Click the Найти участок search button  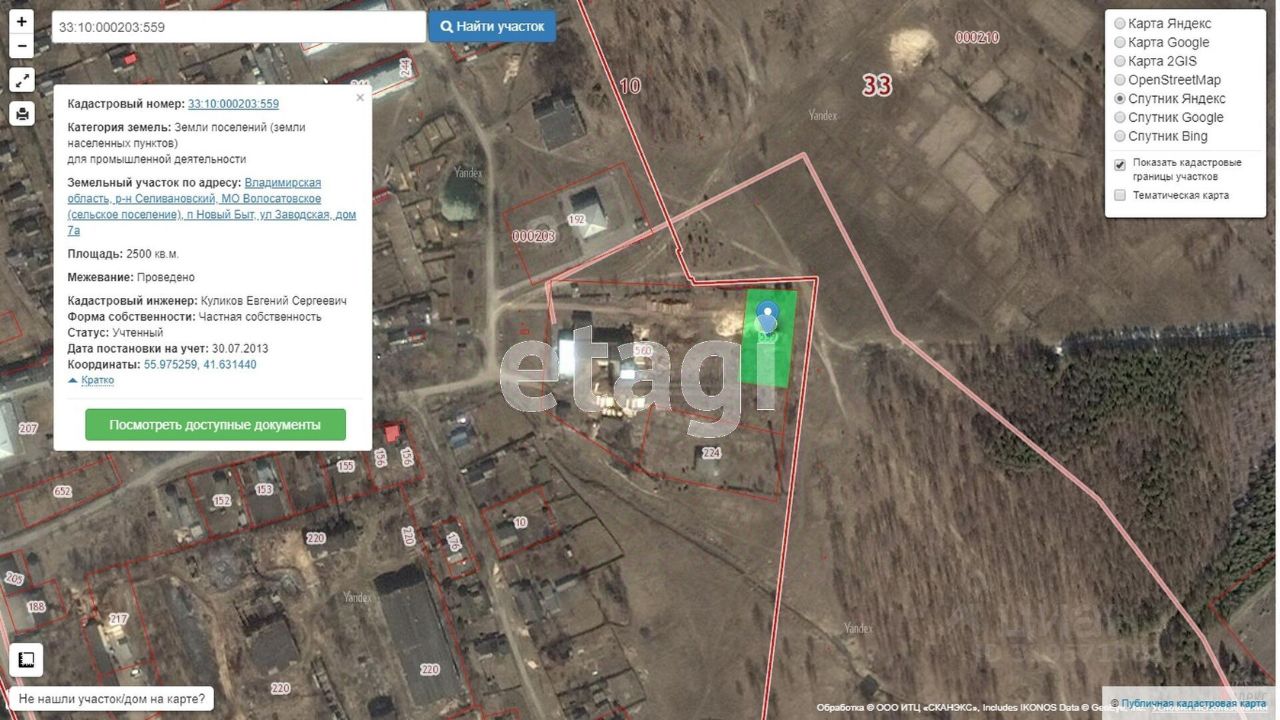click(492, 27)
